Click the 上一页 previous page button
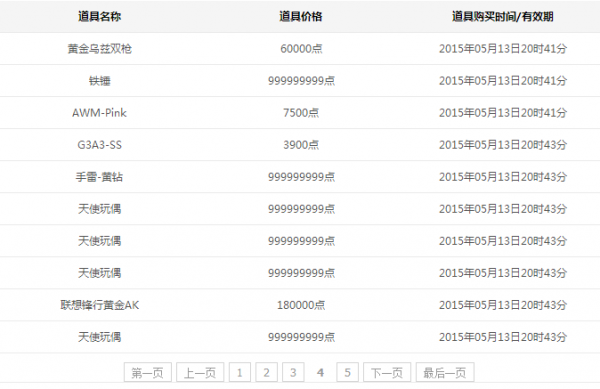The image size is (600, 389). point(200,372)
